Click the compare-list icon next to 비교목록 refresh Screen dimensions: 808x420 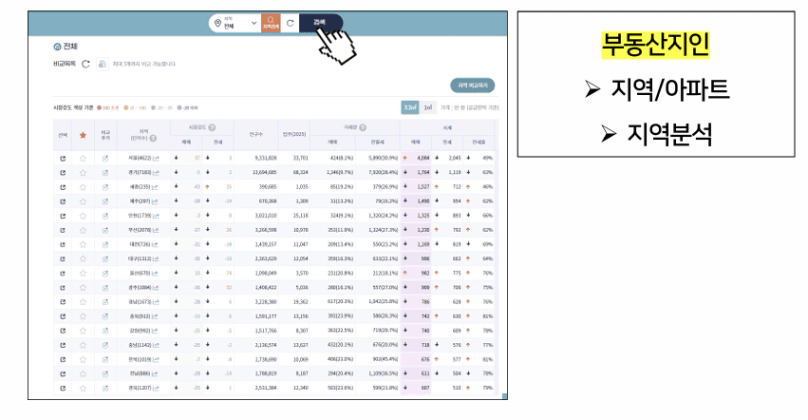(102, 64)
